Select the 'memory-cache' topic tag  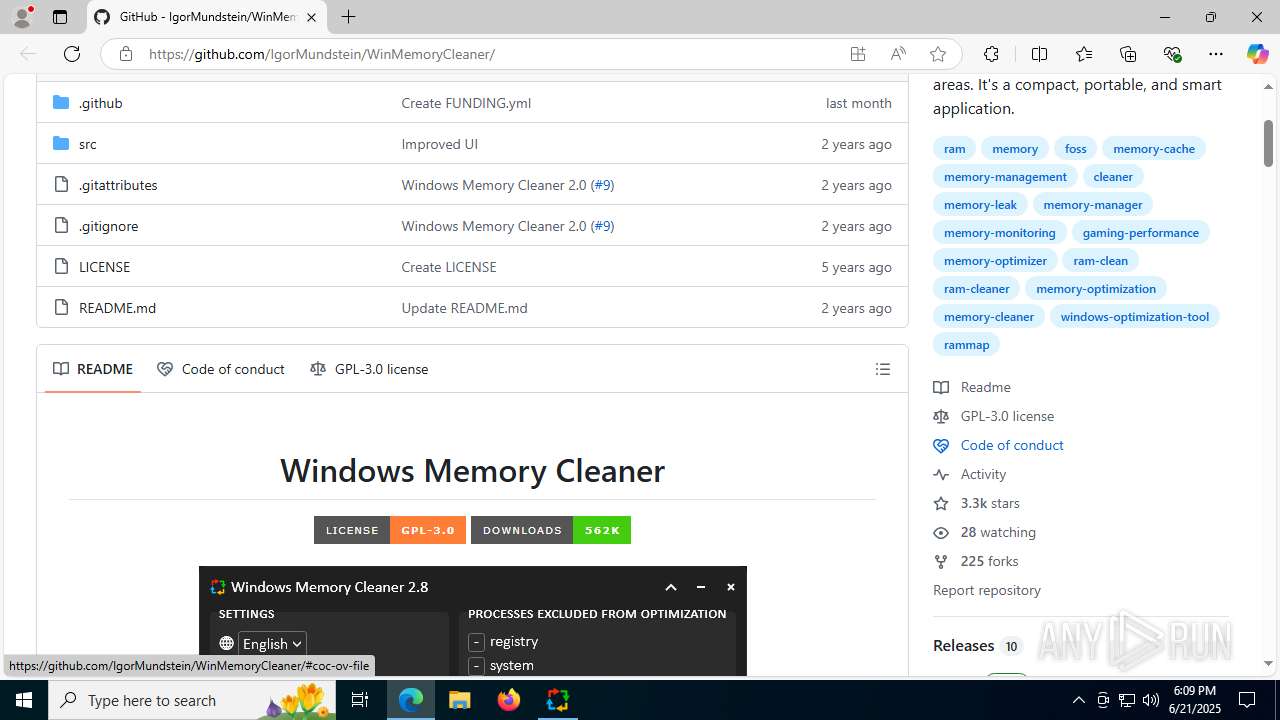[x=1154, y=148]
